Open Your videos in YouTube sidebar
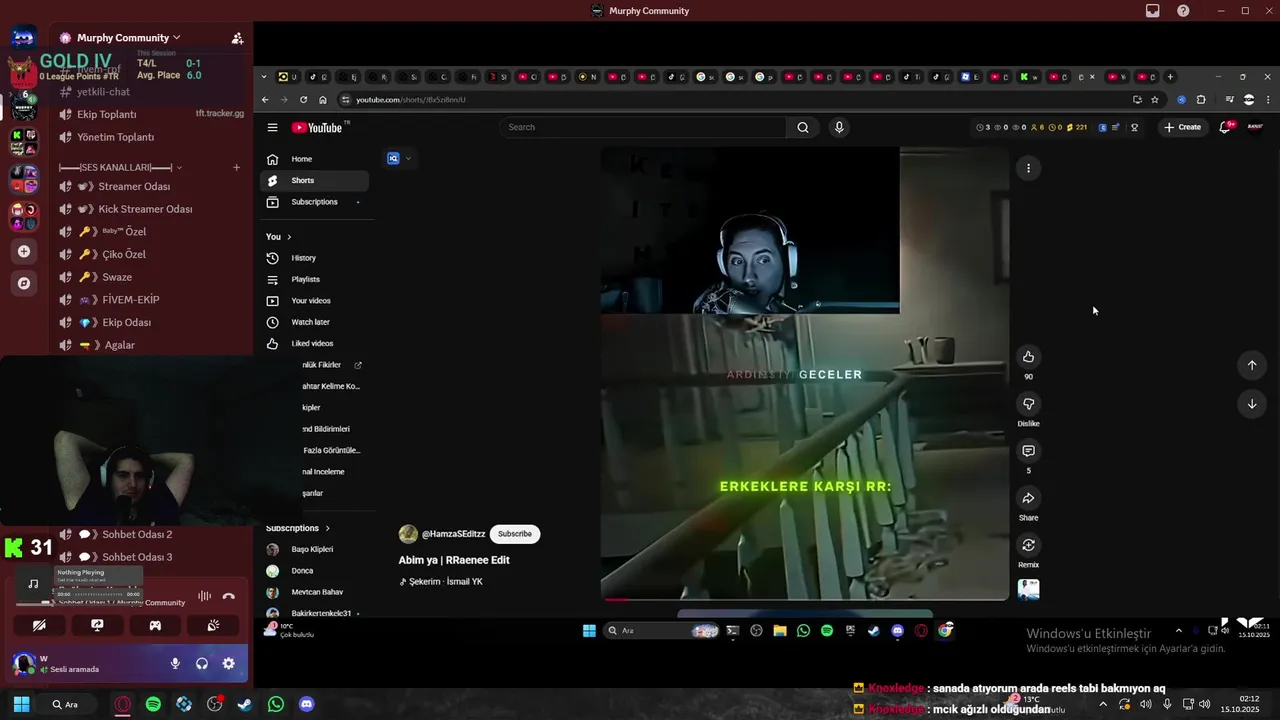 pos(314,301)
